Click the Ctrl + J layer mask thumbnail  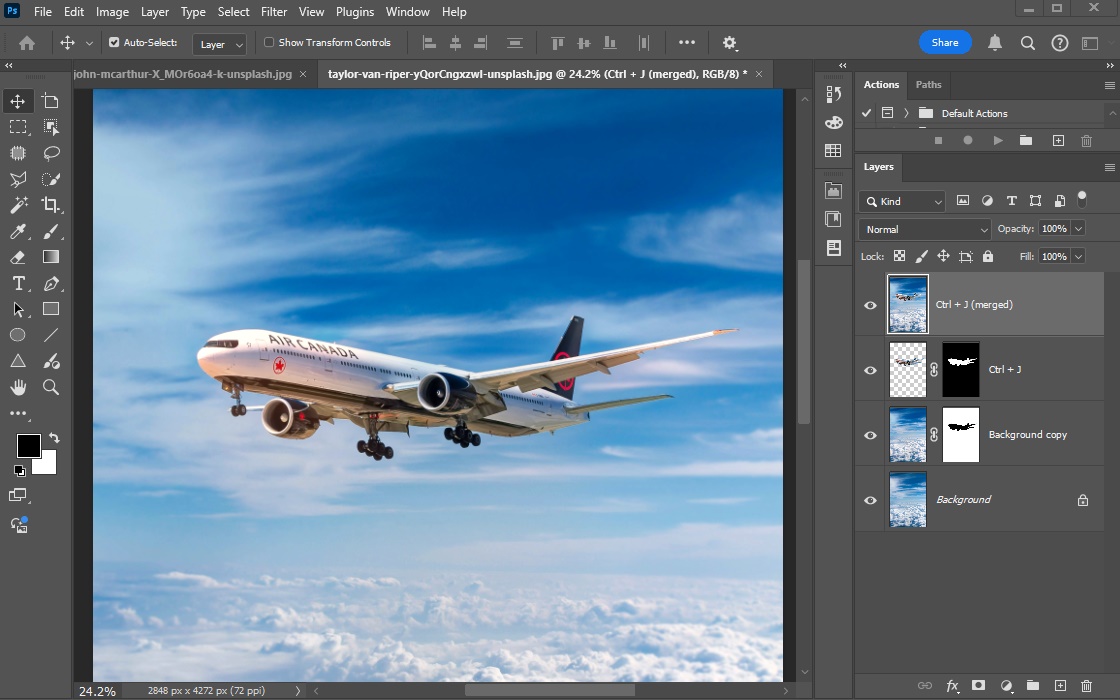coord(961,369)
